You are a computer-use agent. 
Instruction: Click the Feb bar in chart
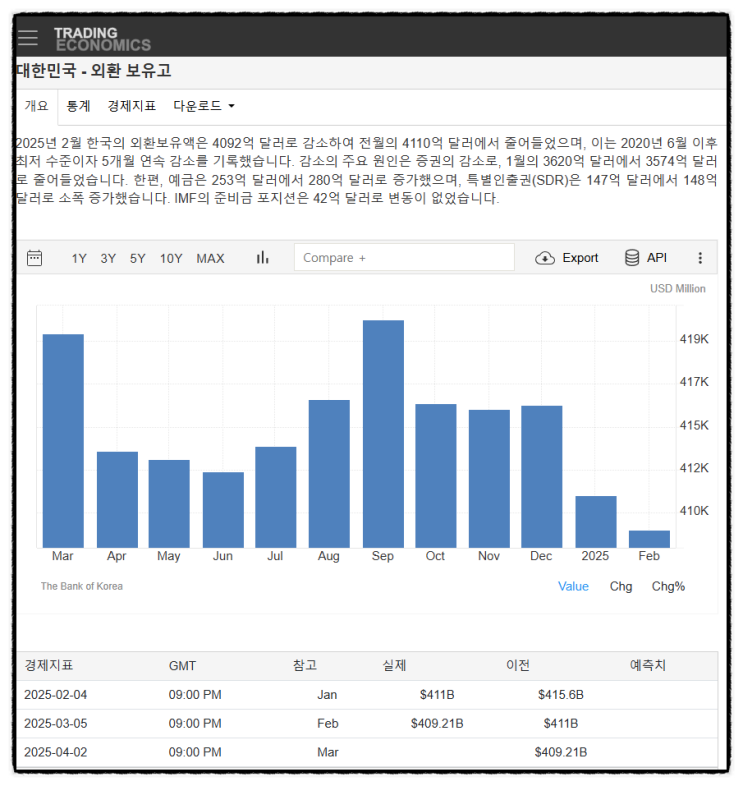pos(649,539)
